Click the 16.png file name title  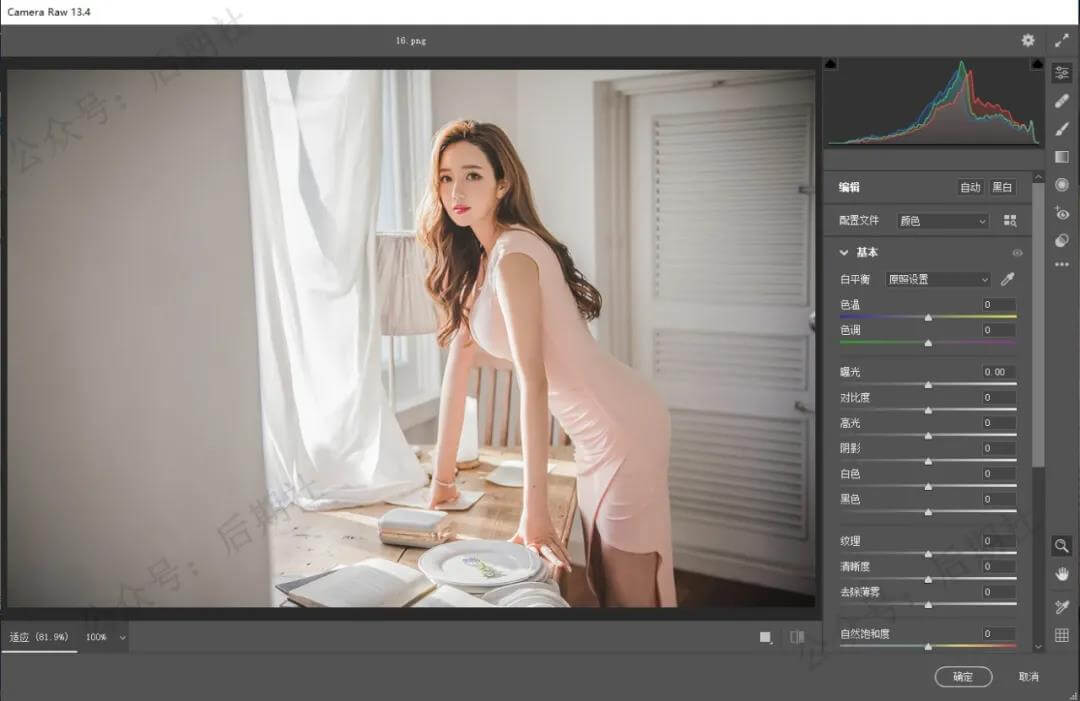411,41
